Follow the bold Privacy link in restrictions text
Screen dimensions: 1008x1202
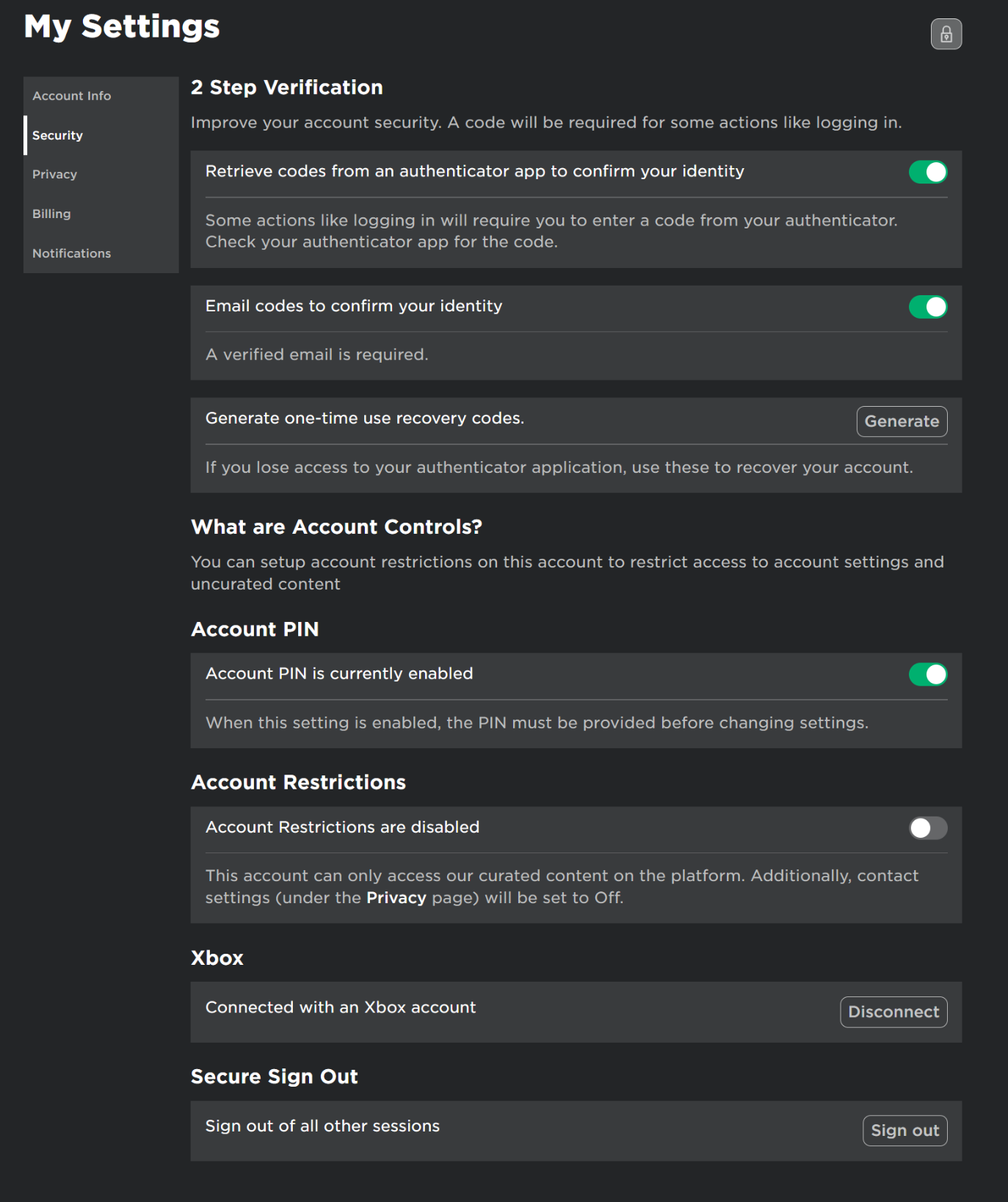click(396, 898)
